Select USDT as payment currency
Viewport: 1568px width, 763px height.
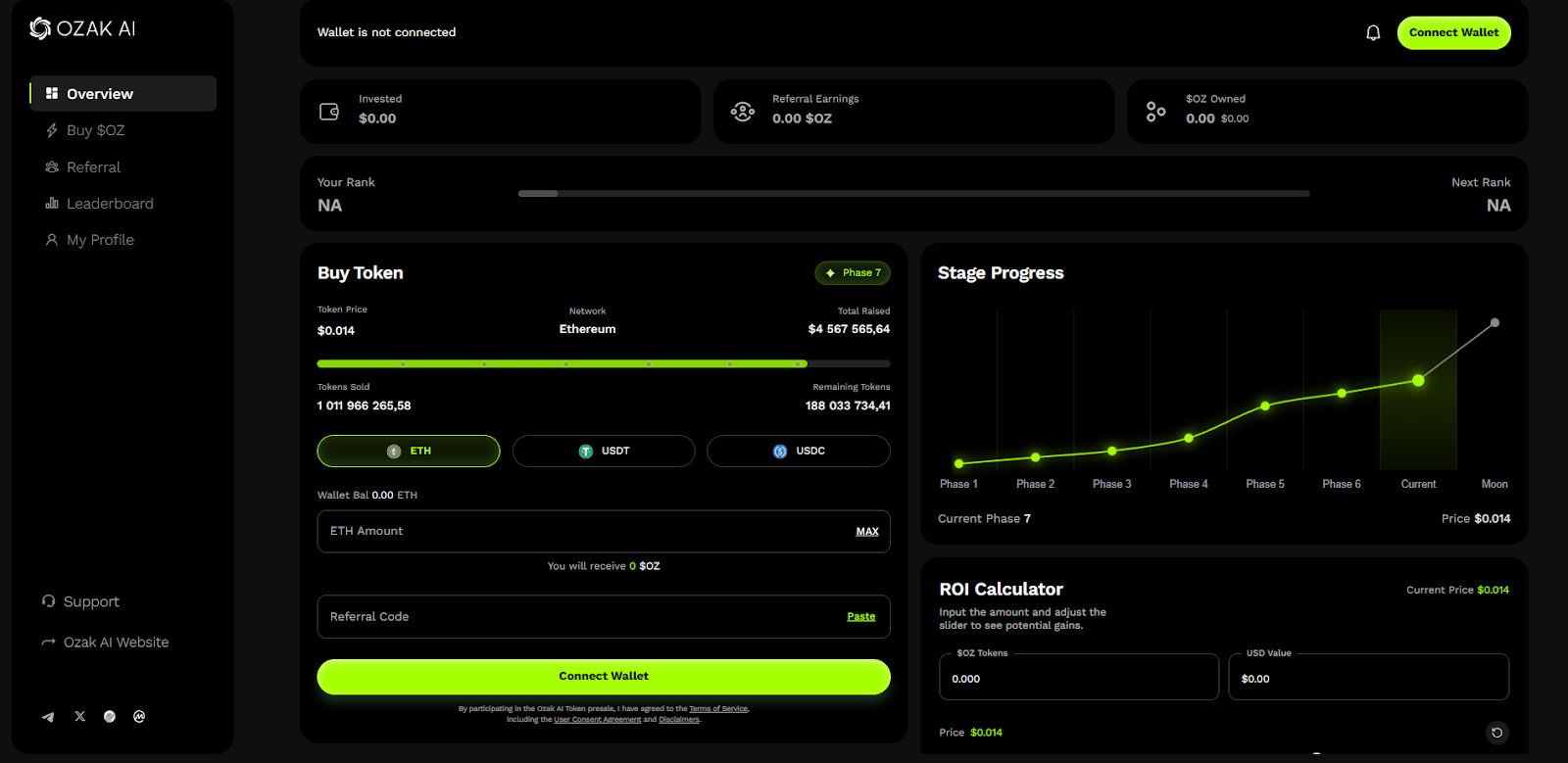coord(604,452)
